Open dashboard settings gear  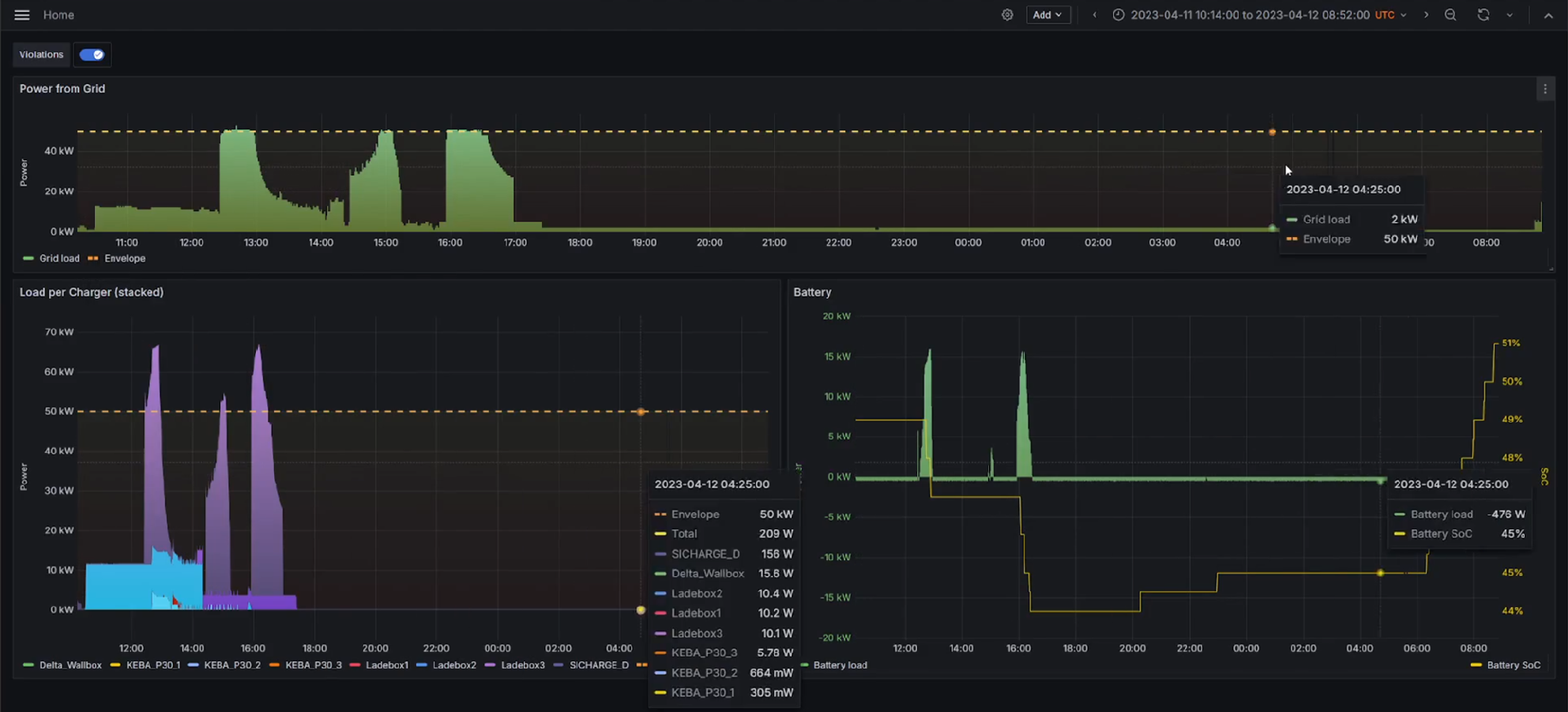pos(1007,15)
